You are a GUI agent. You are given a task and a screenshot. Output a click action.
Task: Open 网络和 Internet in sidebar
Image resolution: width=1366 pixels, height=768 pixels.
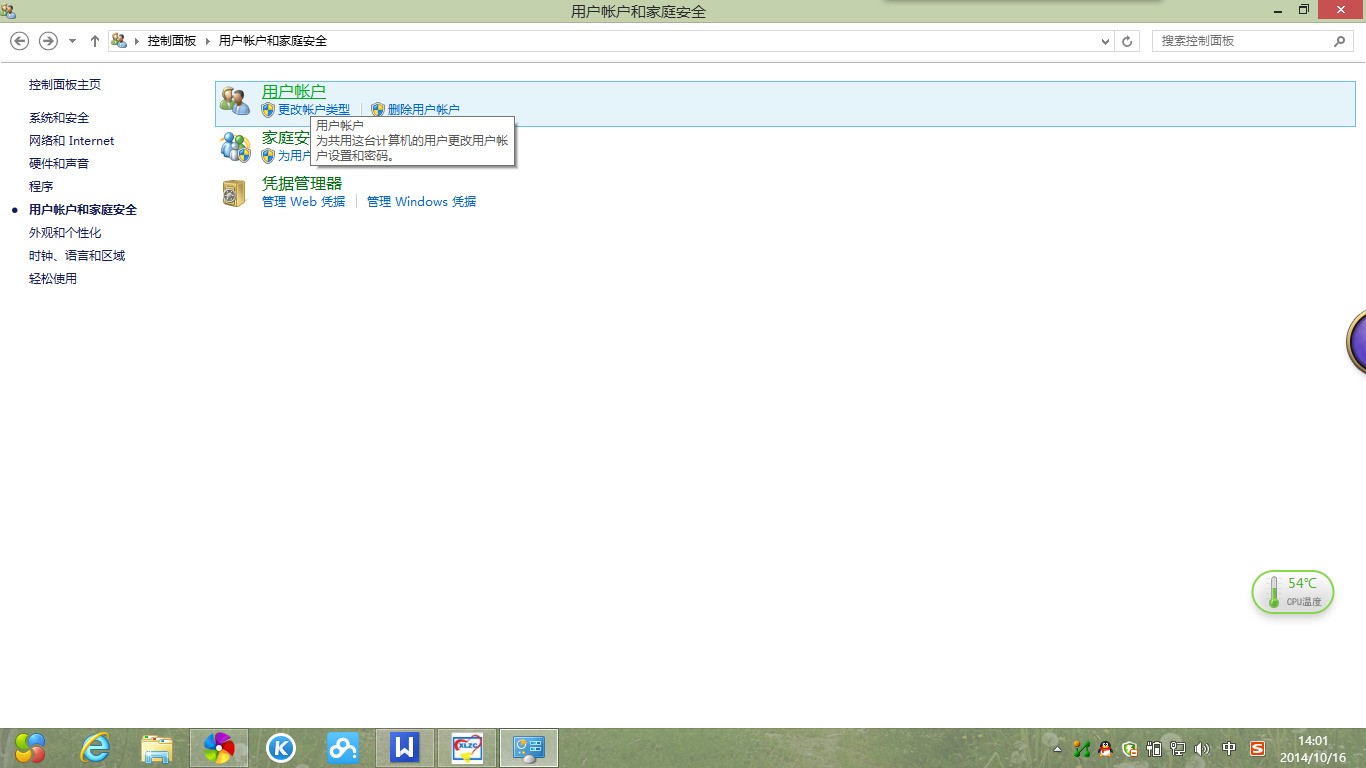[x=72, y=141]
